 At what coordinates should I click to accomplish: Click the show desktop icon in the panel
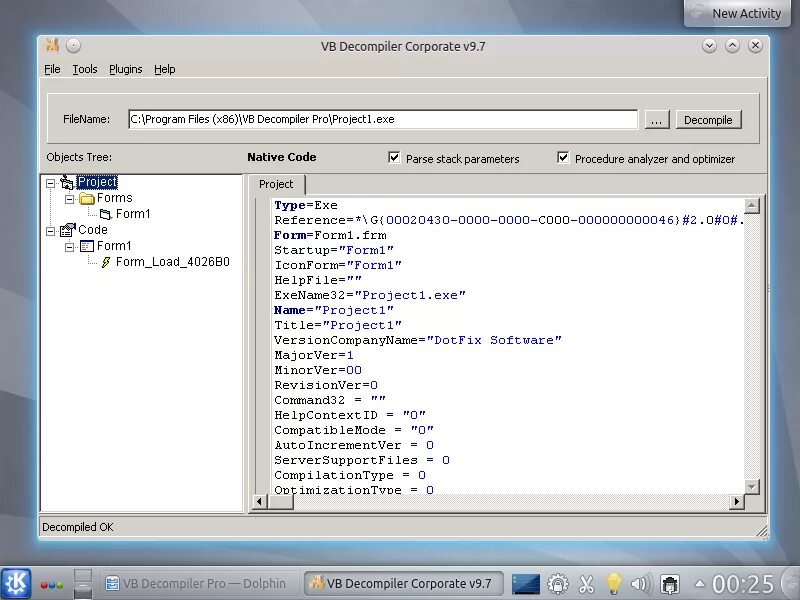pyautogui.click(x=83, y=584)
